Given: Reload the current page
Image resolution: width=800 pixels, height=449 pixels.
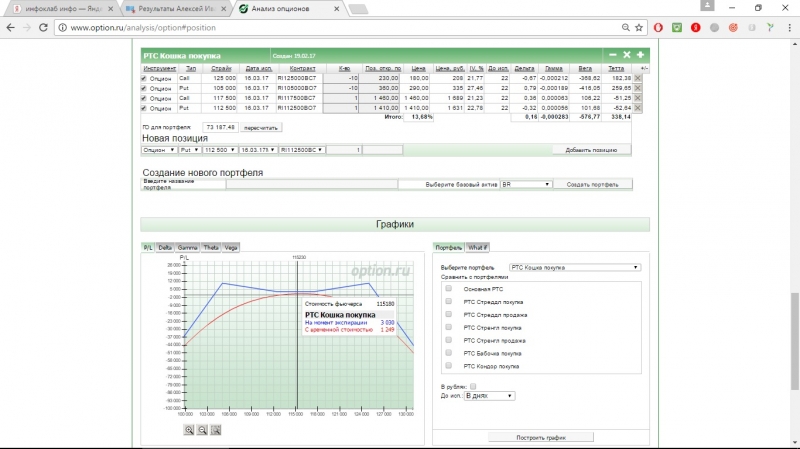Looking at the screenshot, I should (43, 28).
